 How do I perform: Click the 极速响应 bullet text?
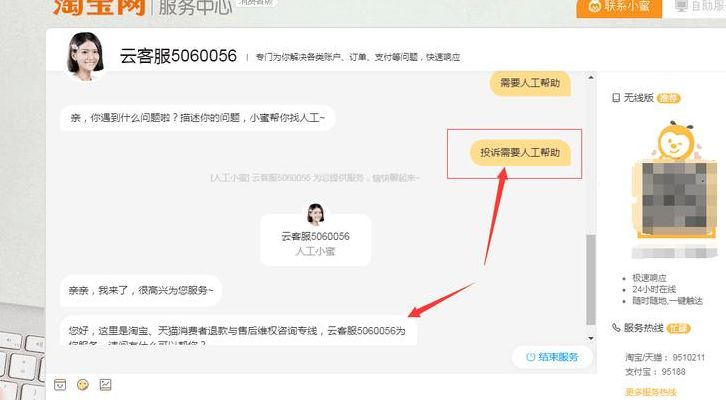point(650,278)
